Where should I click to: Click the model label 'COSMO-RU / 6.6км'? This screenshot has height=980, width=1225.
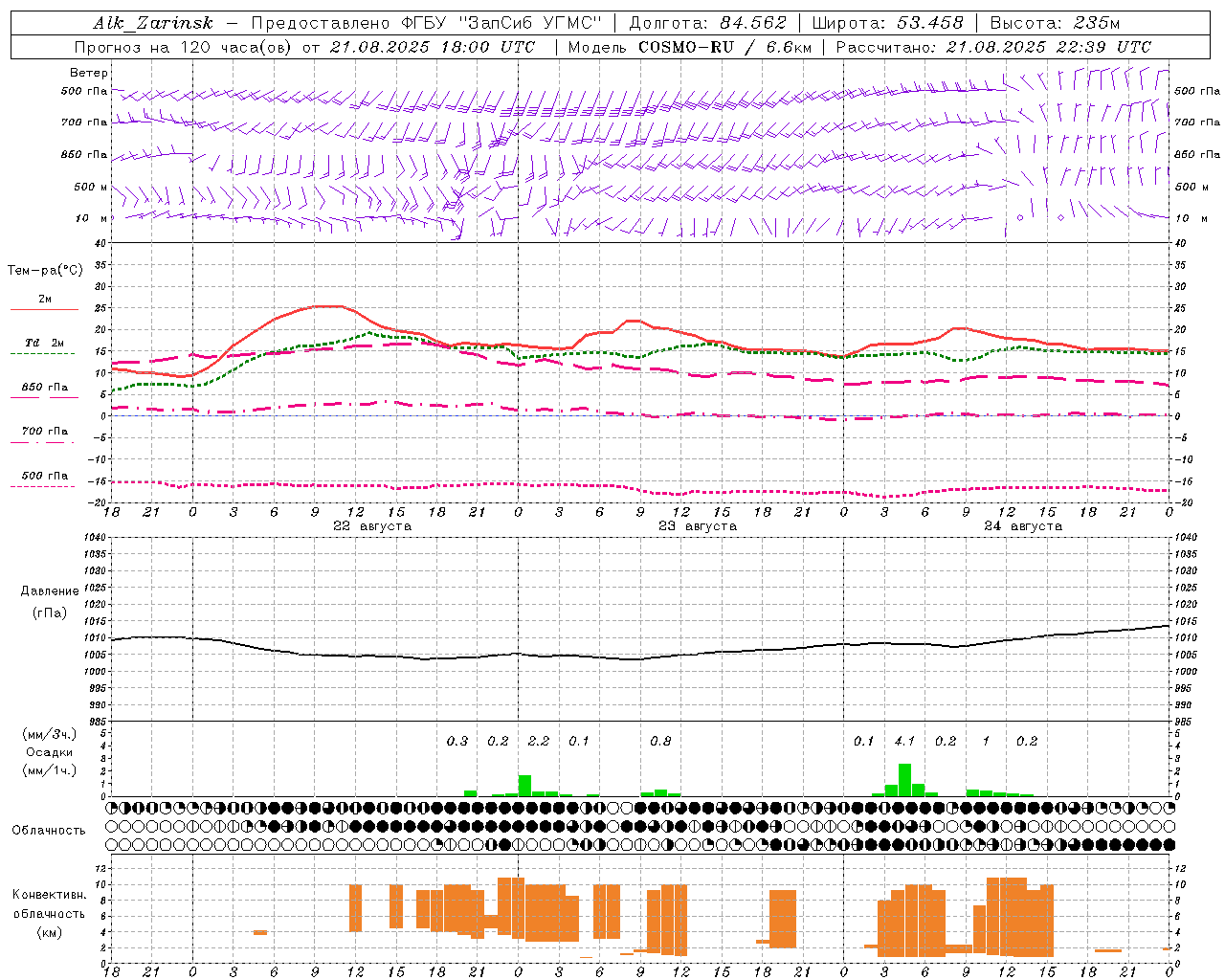pos(724,47)
